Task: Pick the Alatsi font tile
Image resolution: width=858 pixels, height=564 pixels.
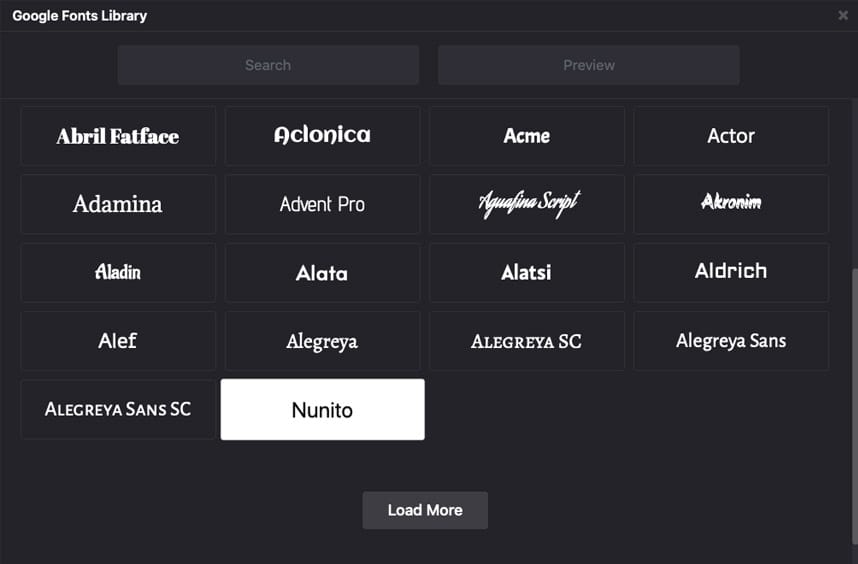Action: [x=527, y=272]
